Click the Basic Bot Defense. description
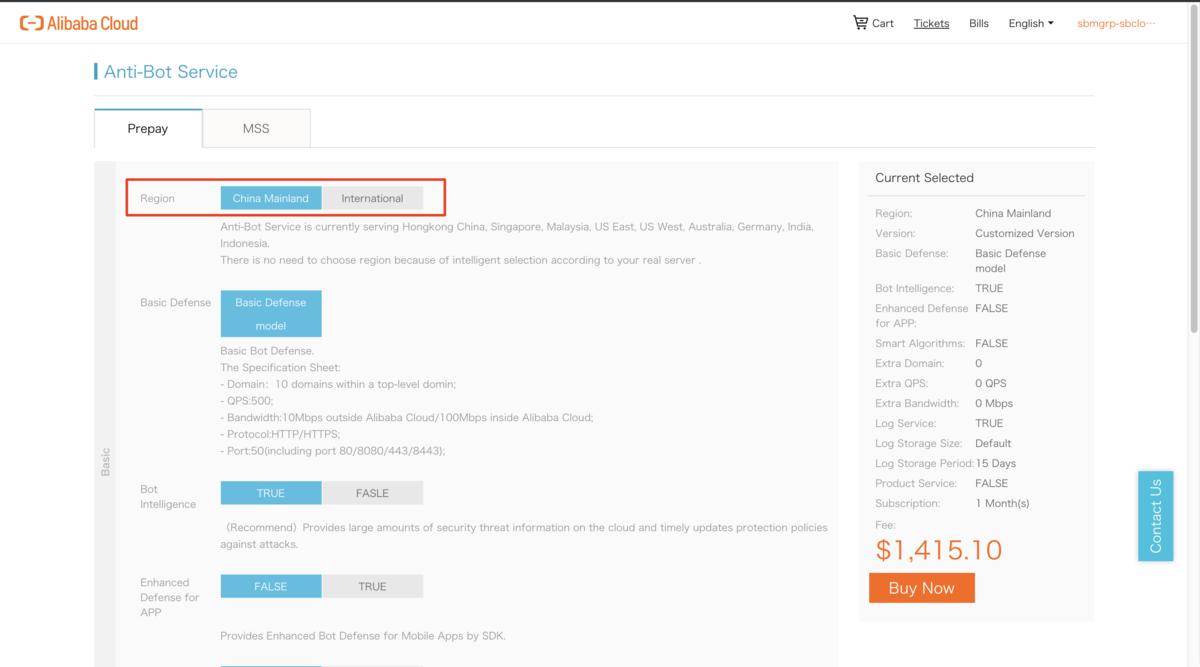This screenshot has height=667, width=1200. tap(267, 351)
